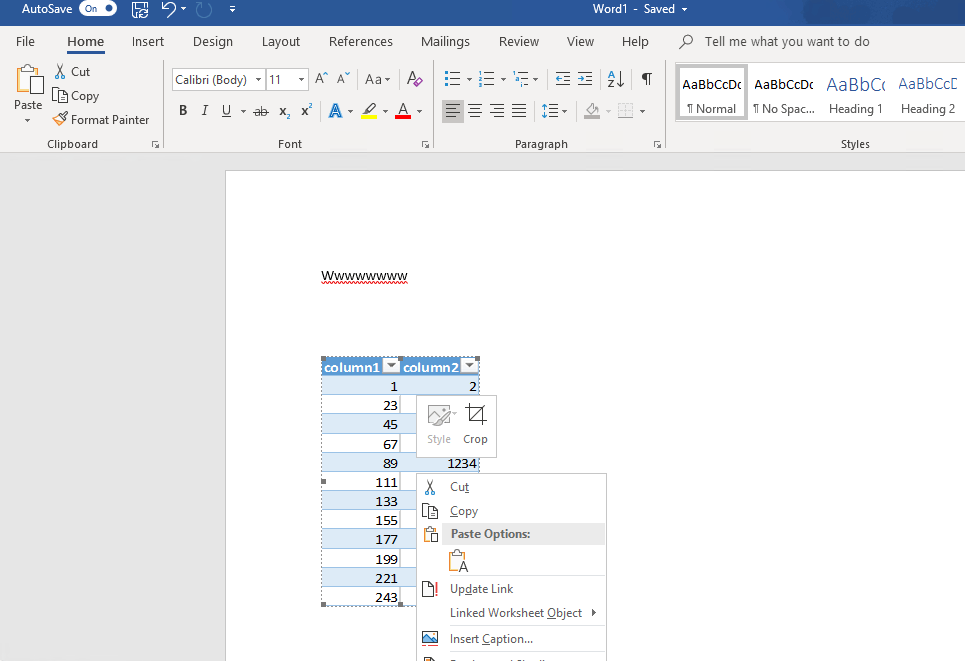Center align the paragraph
The image size is (965, 661).
(475, 110)
